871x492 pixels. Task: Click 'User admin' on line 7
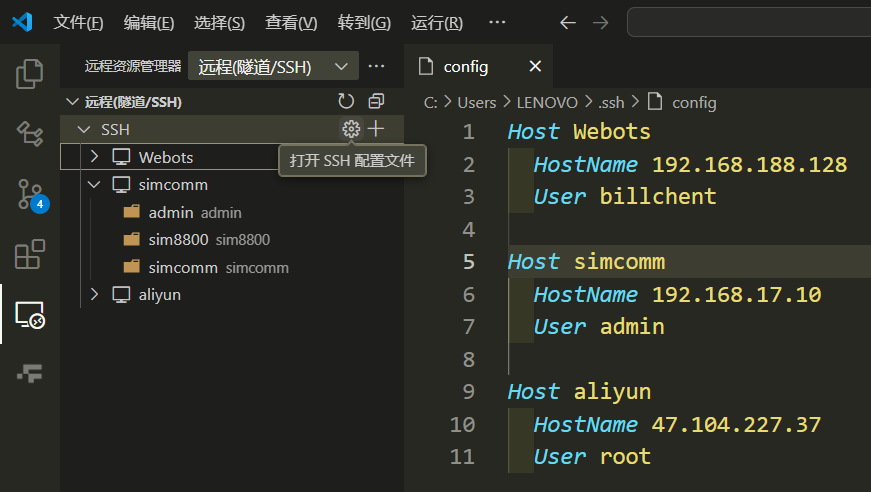tap(599, 327)
